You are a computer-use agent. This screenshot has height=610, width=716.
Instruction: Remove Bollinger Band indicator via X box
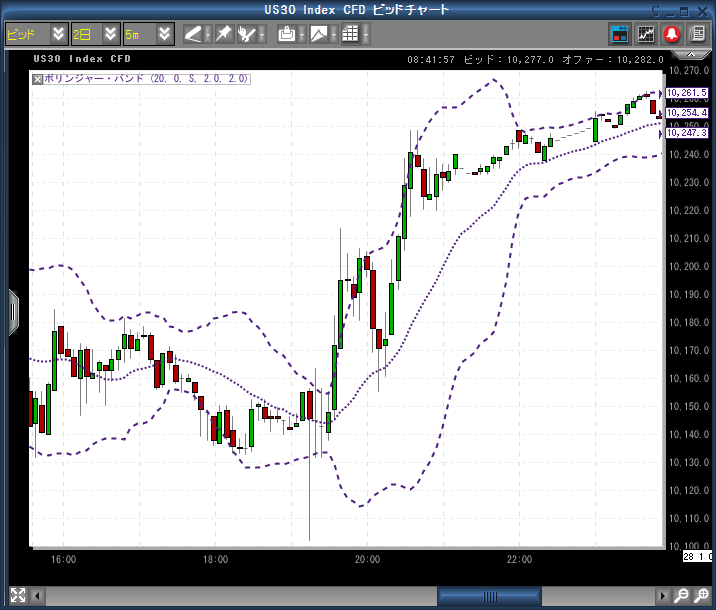pos(38,78)
